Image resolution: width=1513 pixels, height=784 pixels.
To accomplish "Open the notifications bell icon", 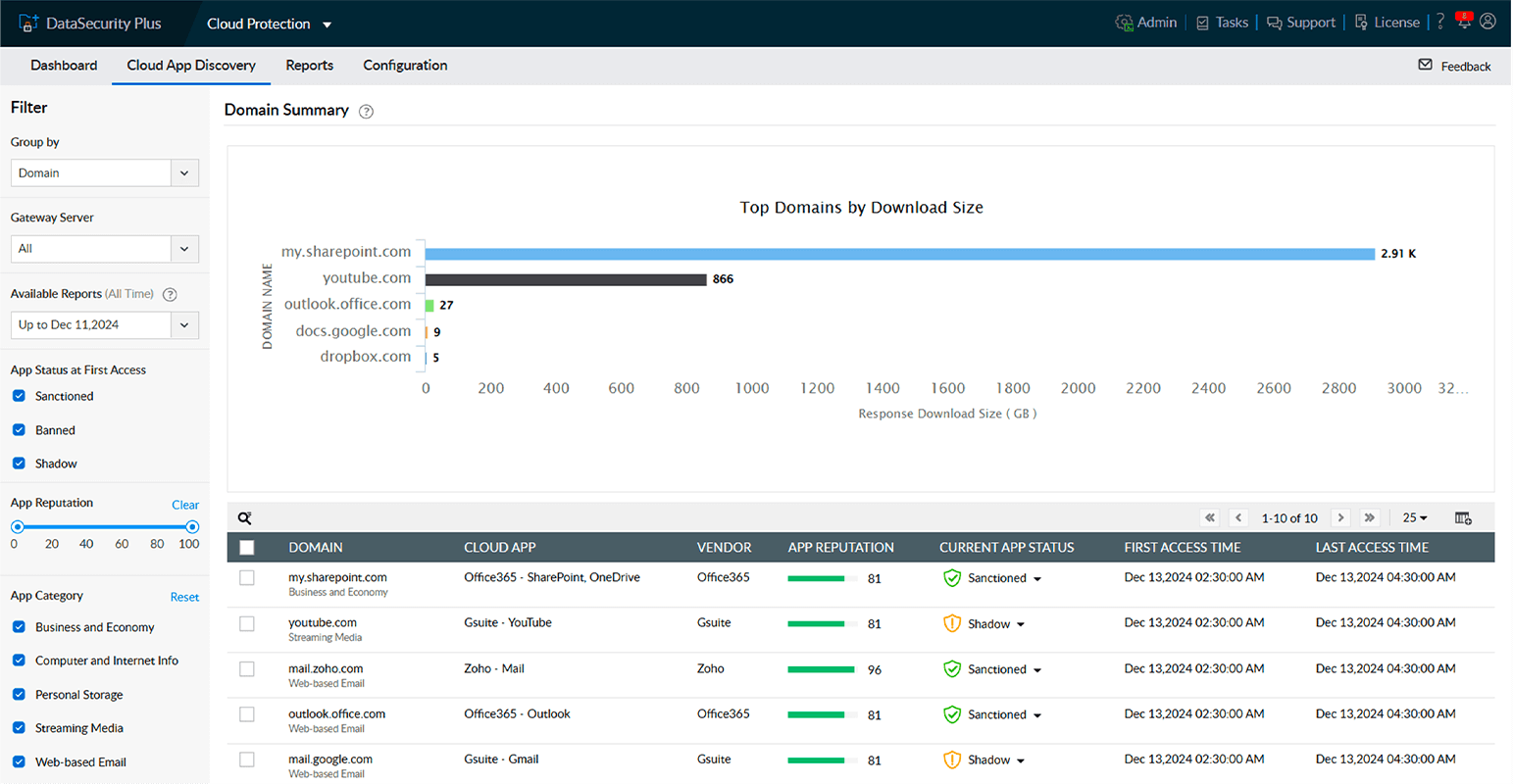I will [x=1464, y=21].
